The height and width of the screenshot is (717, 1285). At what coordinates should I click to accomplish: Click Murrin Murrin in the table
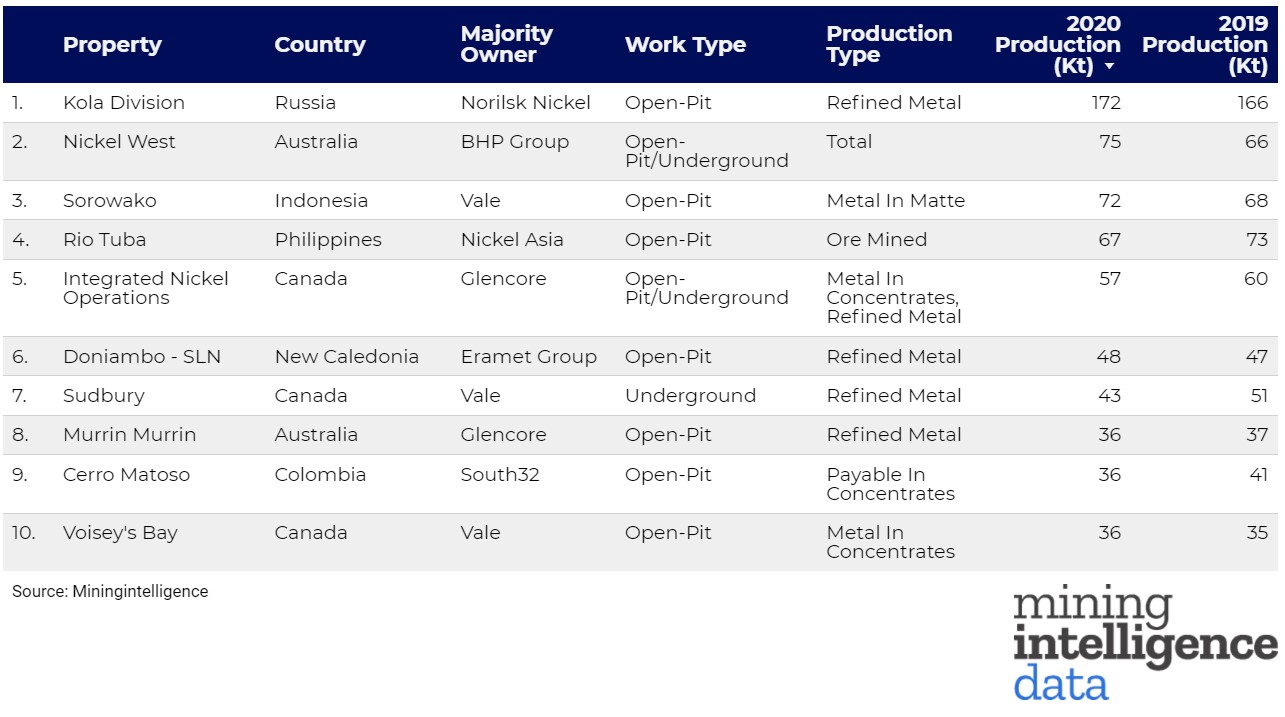click(130, 435)
